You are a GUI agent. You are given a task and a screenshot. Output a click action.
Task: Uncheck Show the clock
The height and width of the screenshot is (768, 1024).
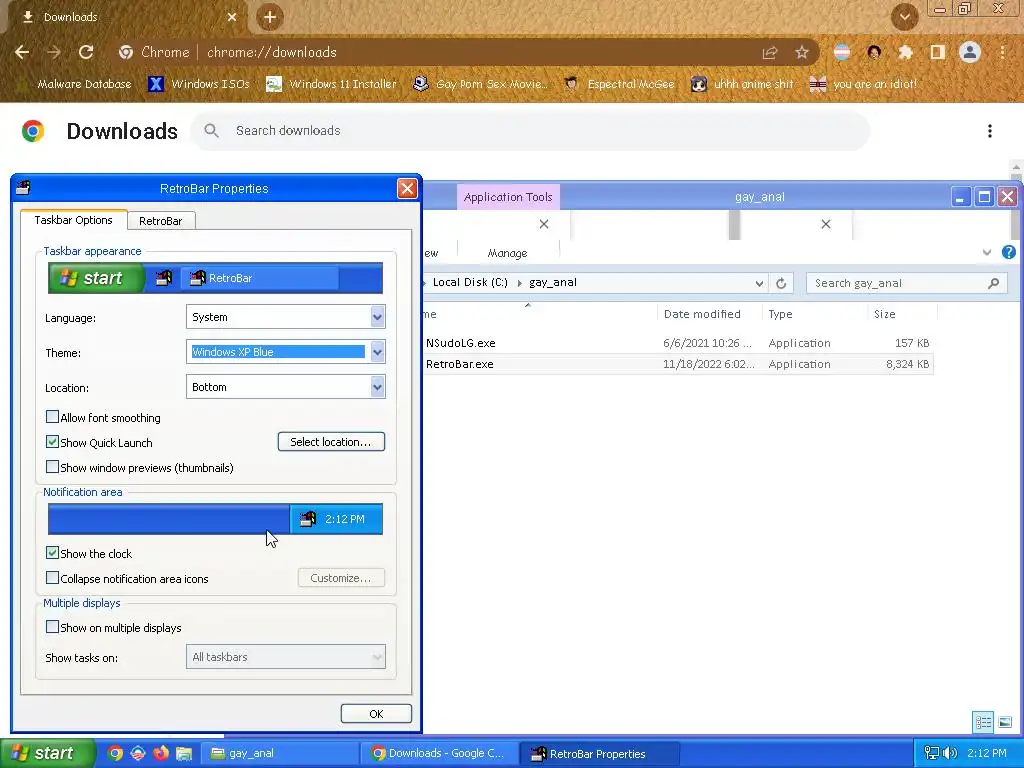(x=52, y=552)
